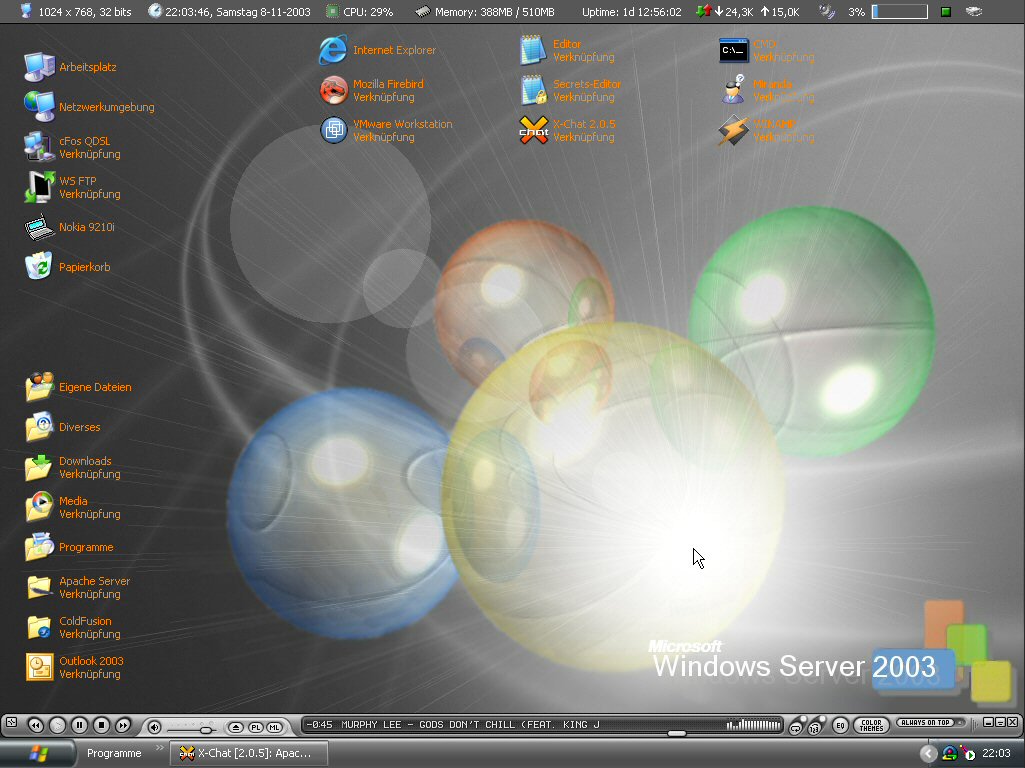The width and height of the screenshot is (1025, 768).
Task: Open the Papierkorb recycle bin
Action: [38, 267]
